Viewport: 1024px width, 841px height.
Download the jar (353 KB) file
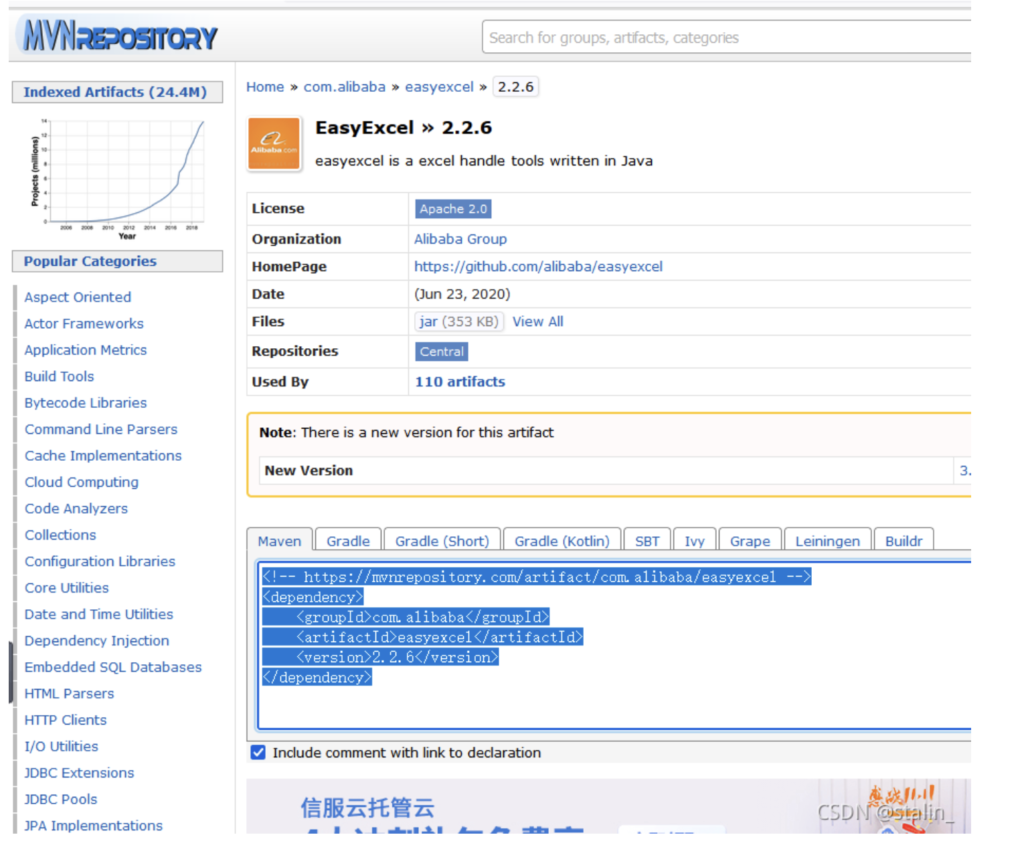point(459,321)
